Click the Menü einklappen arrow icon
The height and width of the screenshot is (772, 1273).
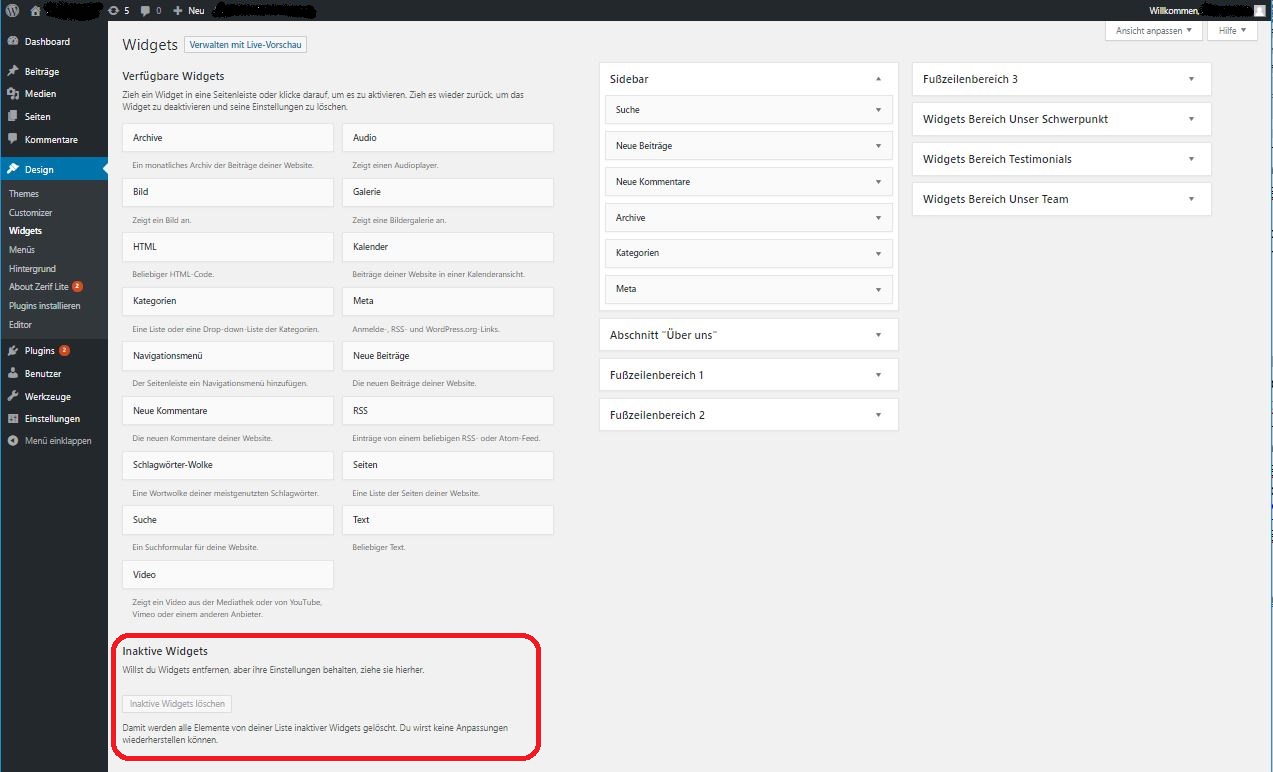coord(13,441)
